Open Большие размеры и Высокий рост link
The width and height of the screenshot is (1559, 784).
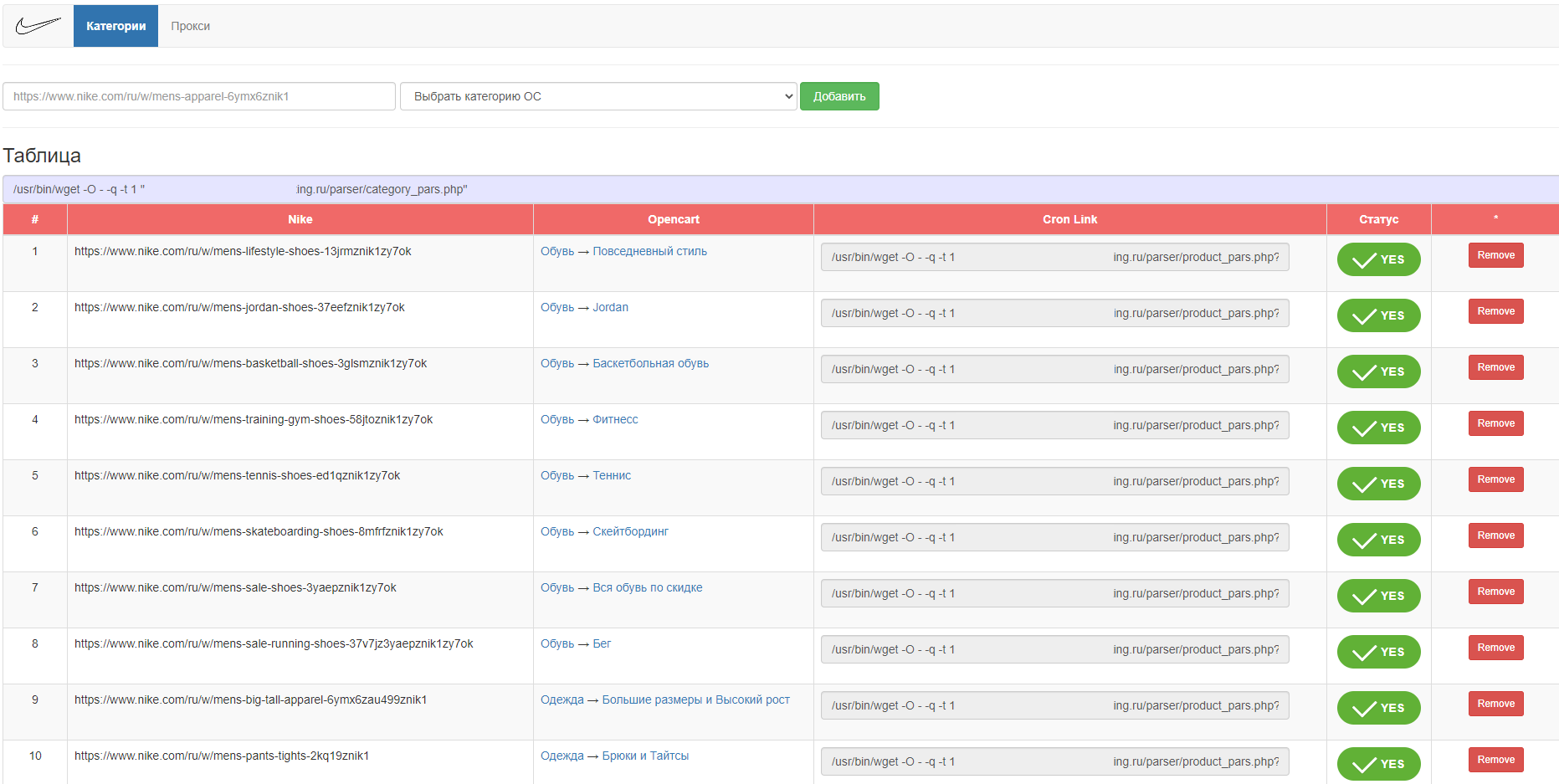695,699
